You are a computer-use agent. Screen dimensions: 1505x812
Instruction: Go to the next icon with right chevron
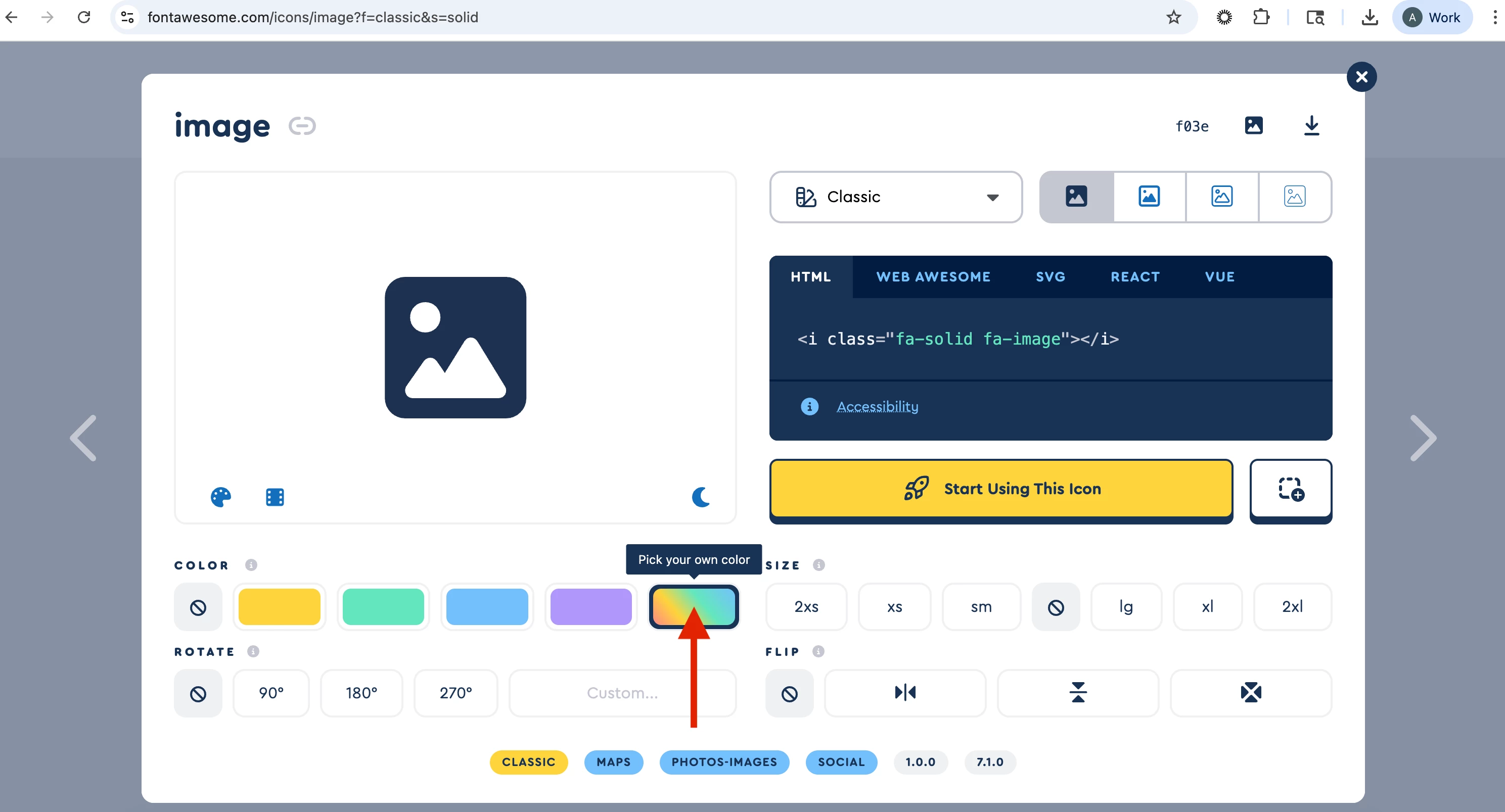(x=1422, y=438)
